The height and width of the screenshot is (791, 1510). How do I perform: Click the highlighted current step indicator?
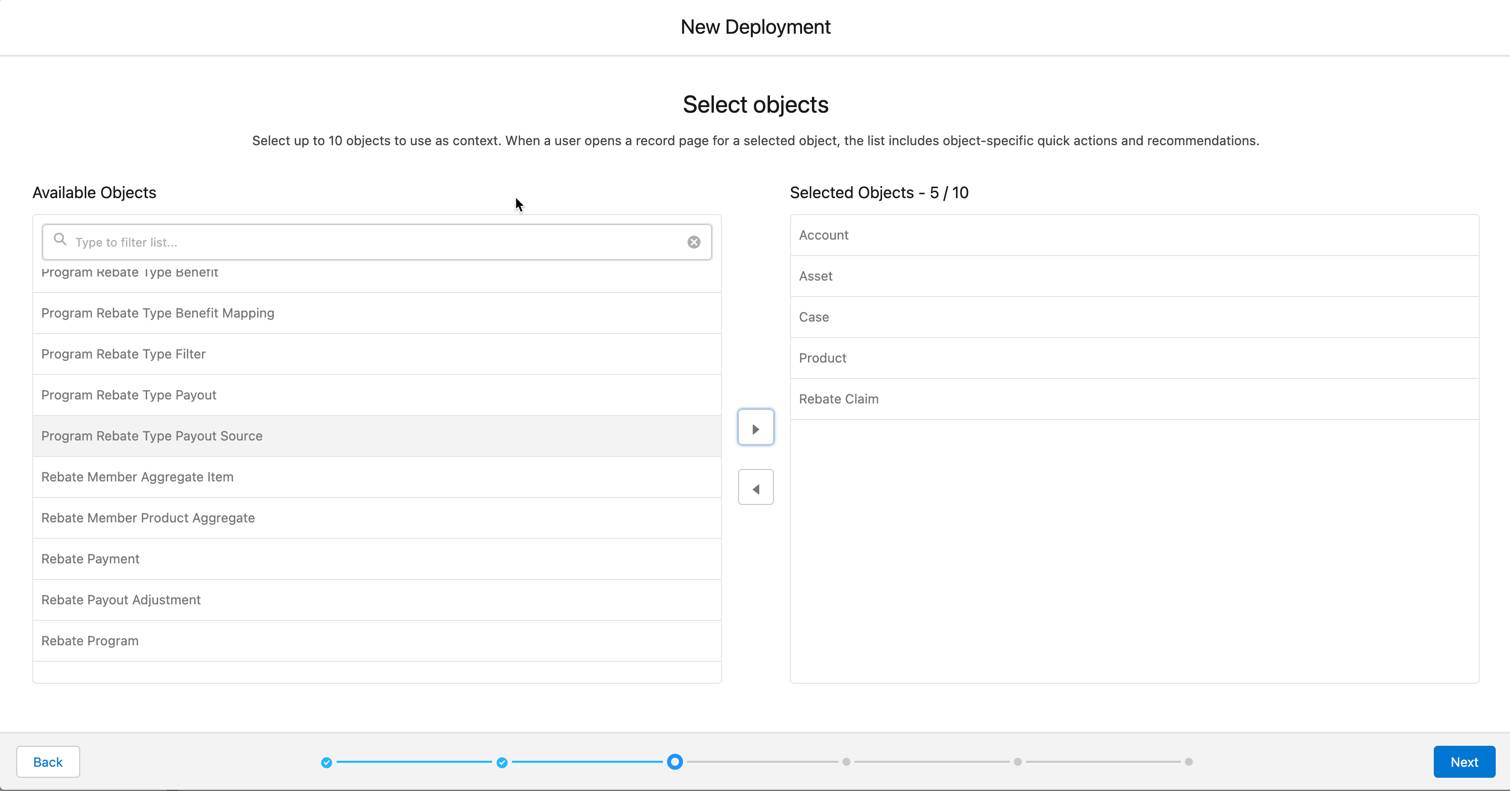coord(675,762)
